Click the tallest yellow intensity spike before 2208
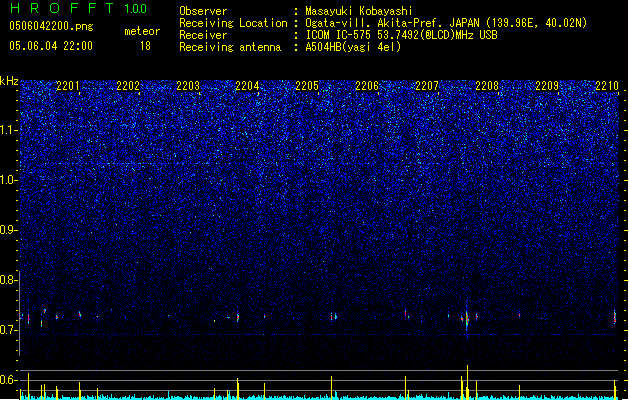 [467, 382]
